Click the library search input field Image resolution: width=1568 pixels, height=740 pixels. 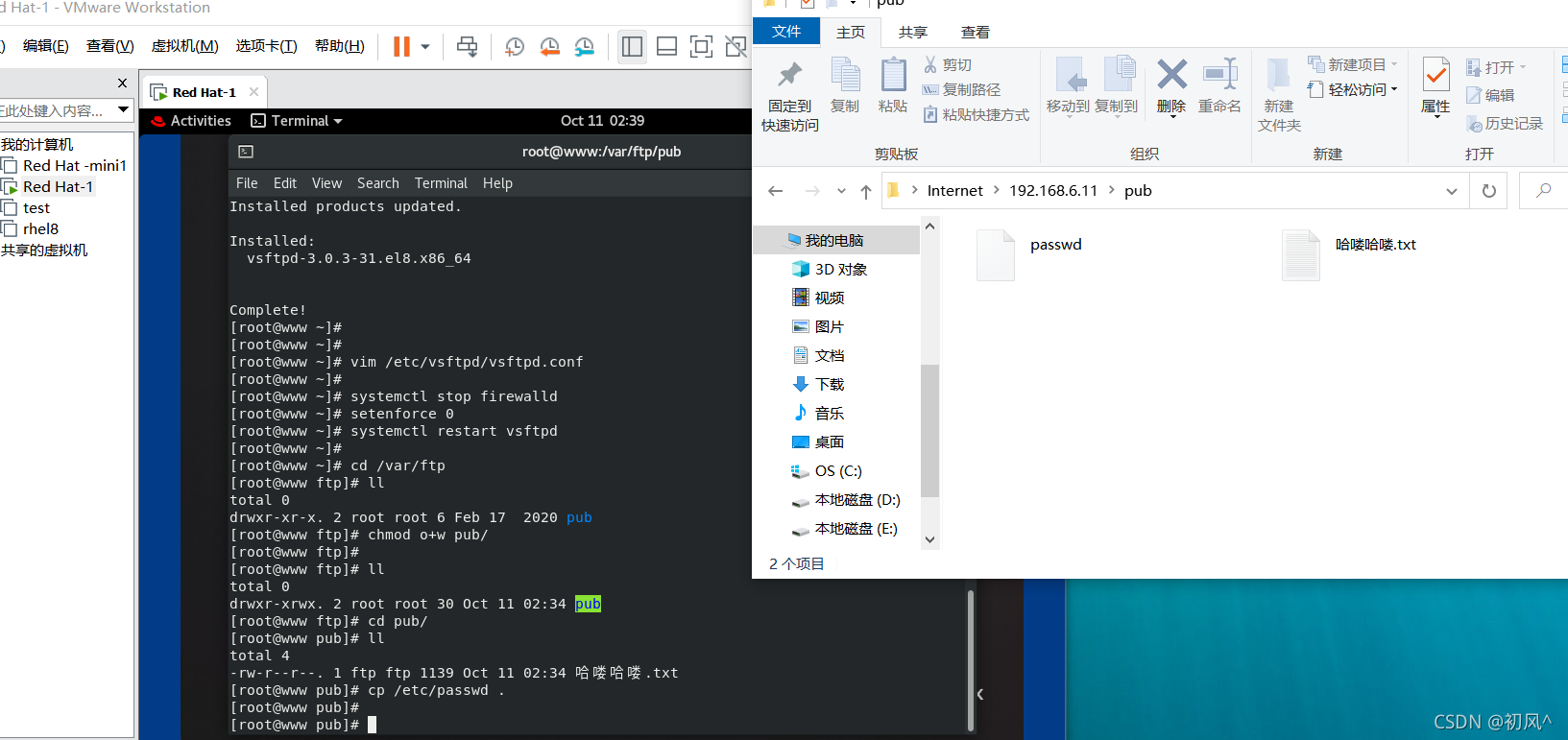(56, 110)
